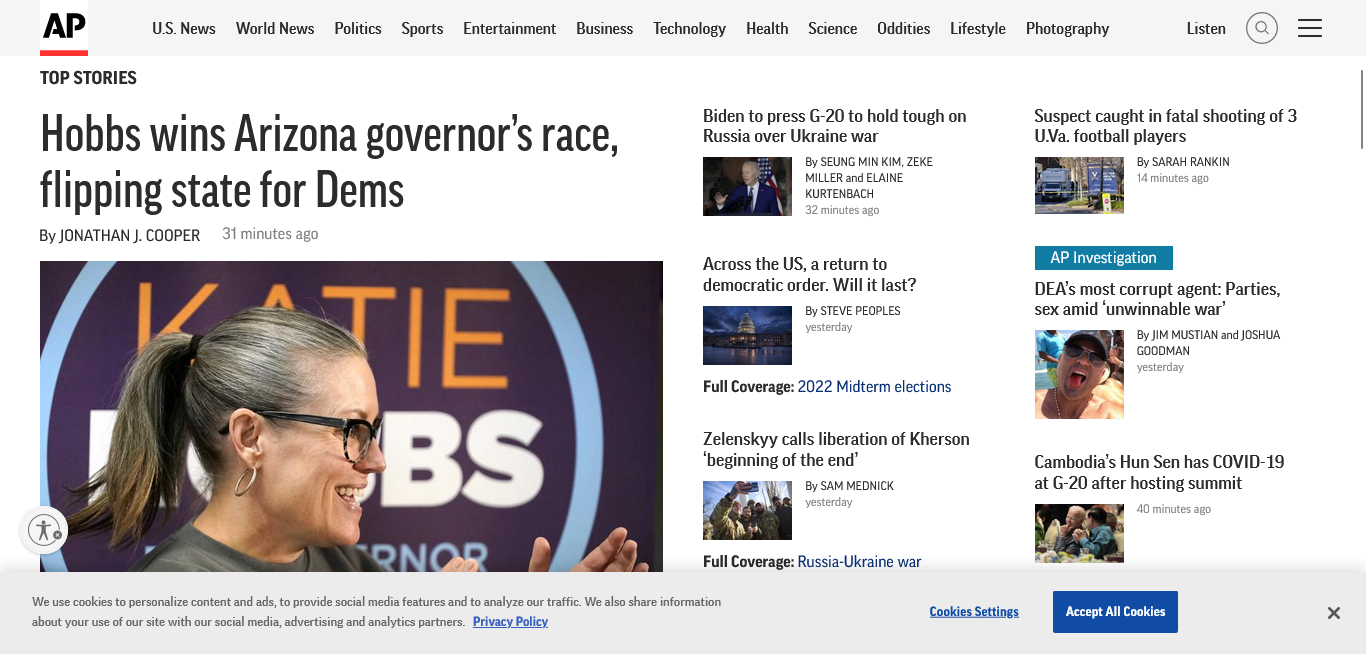Open Russia-Ukraine war full coverage
The width and height of the screenshot is (1366, 654).
[x=859, y=562]
